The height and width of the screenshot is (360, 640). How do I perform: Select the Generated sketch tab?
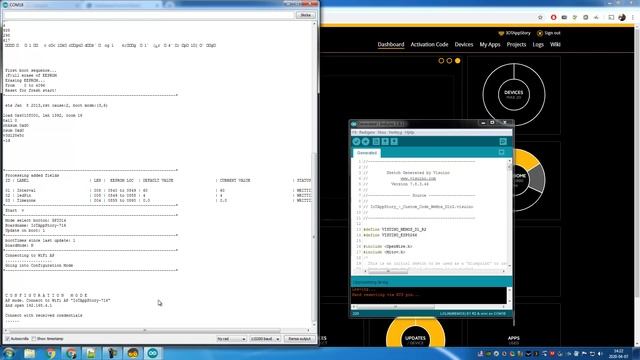367,153
